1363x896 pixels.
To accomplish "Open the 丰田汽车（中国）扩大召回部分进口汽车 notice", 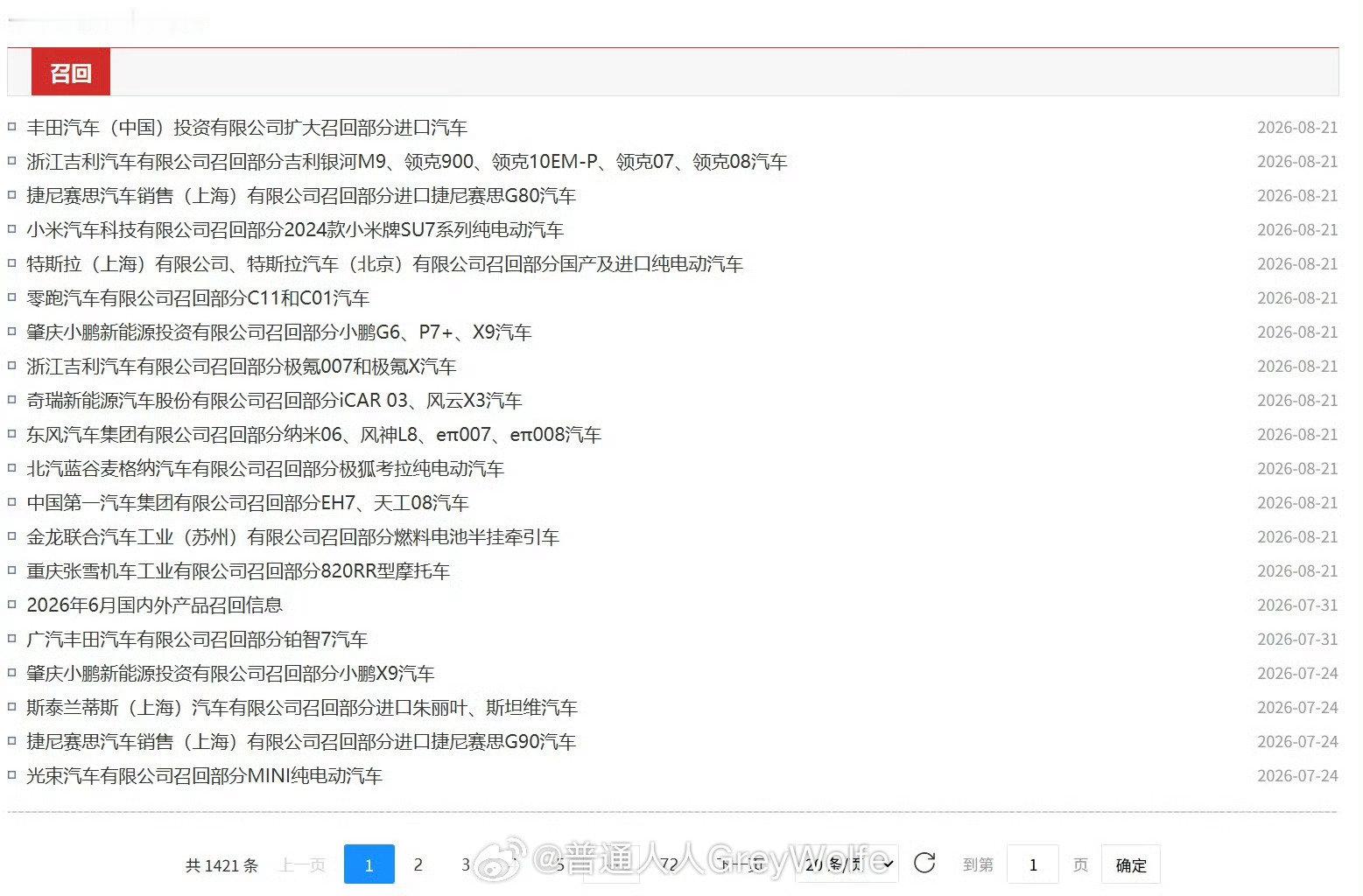I will pos(247,128).
